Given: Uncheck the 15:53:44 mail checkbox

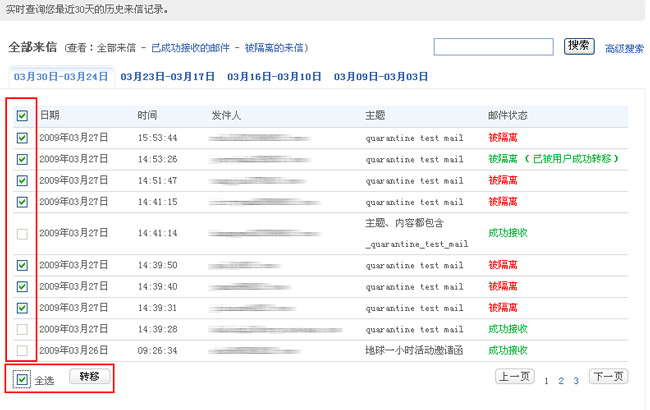Looking at the screenshot, I should pos(22,138).
